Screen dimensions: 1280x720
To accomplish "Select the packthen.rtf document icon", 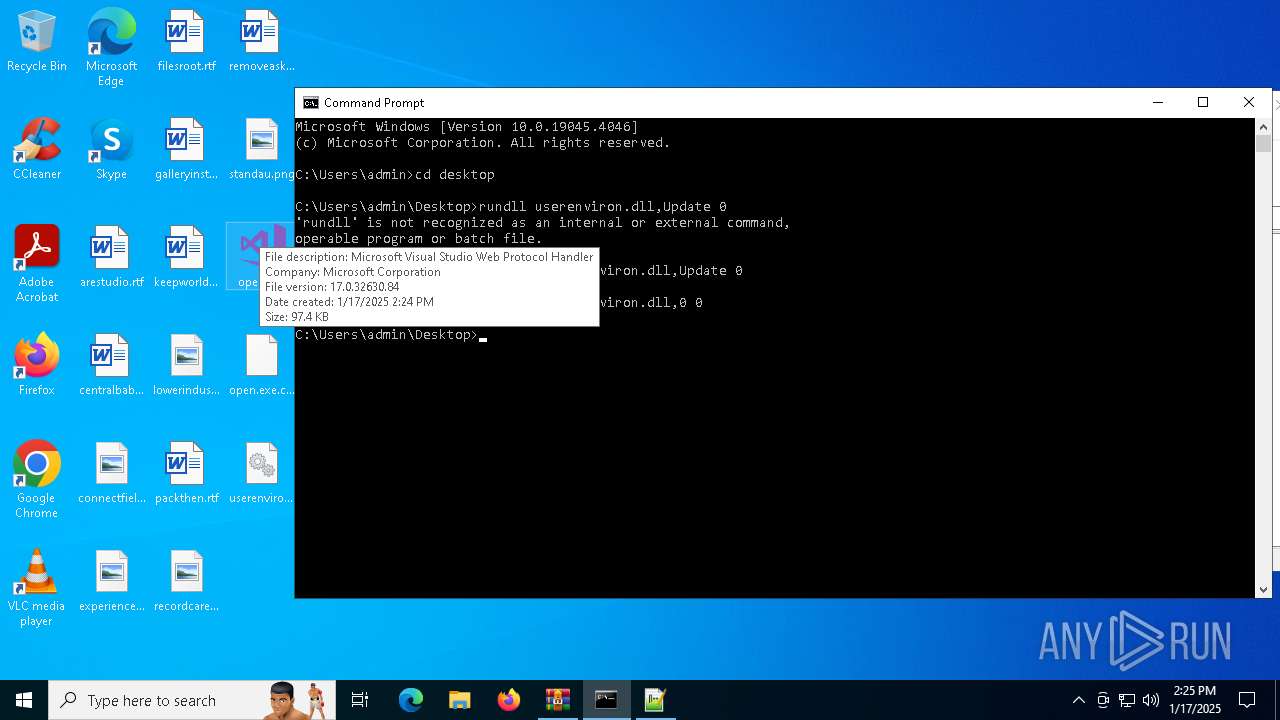I will (x=186, y=474).
